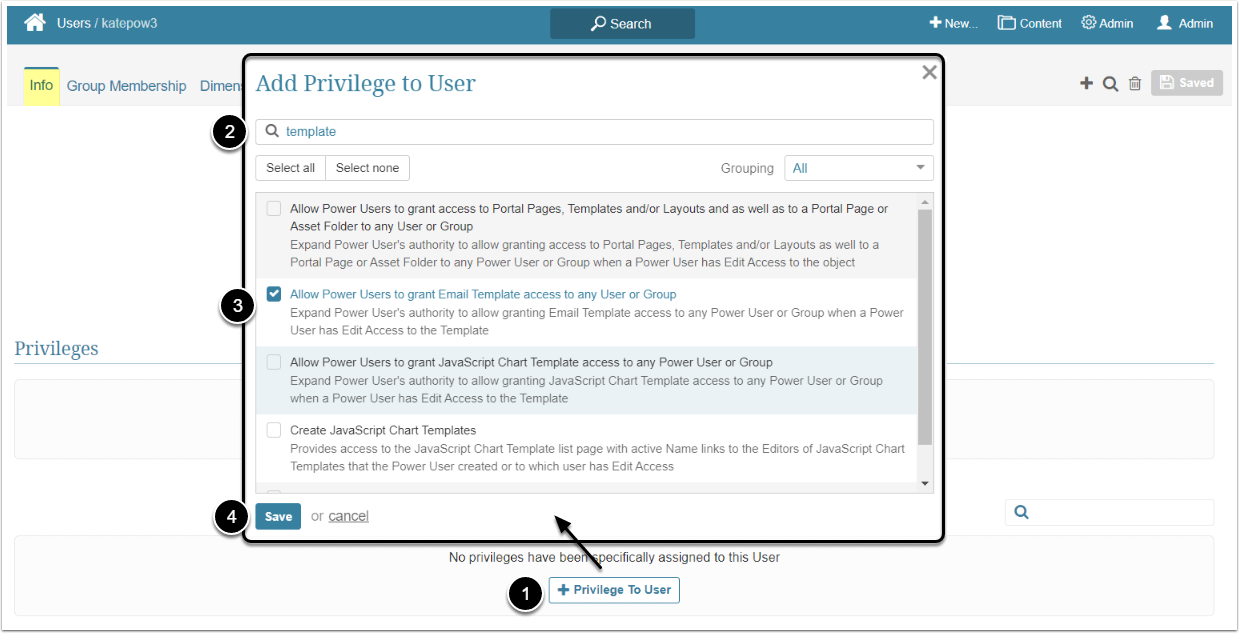Open the Content menu
Viewport: 1239px width, 633px height.
point(1030,23)
